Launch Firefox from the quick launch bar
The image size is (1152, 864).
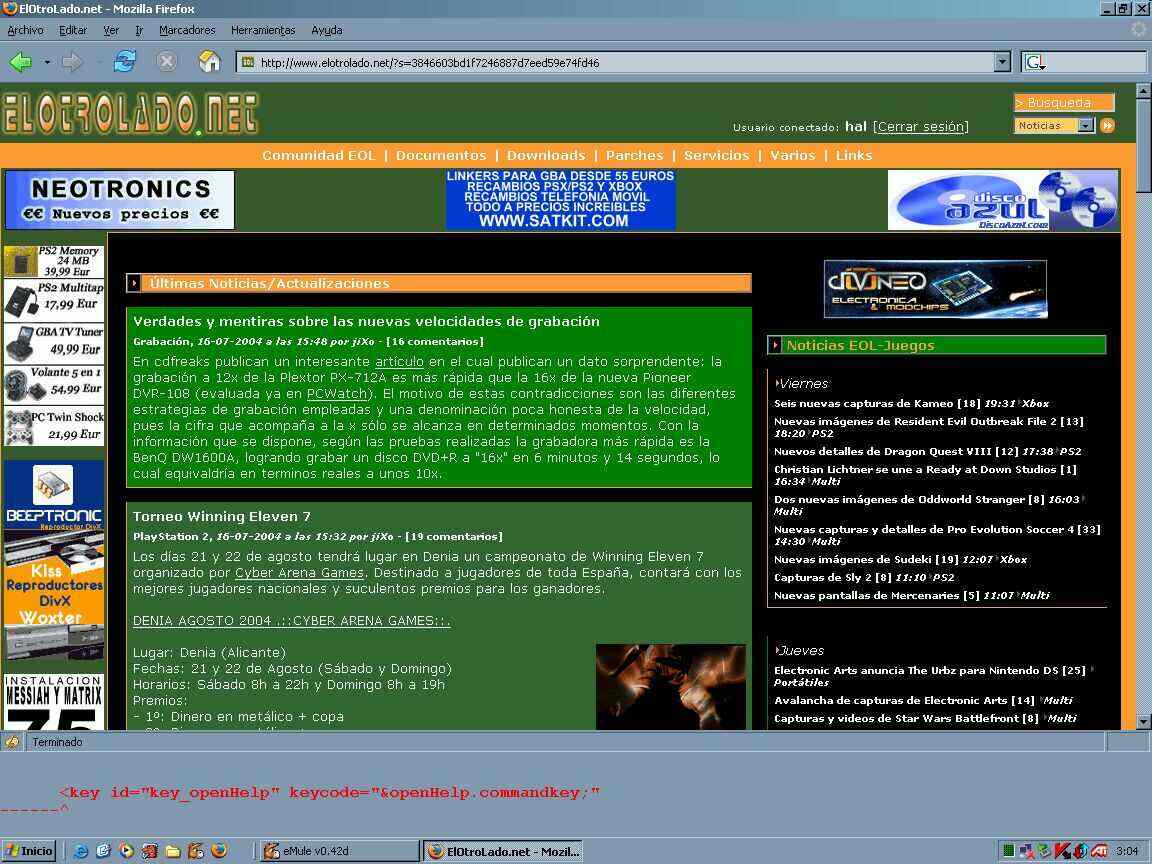point(219,852)
